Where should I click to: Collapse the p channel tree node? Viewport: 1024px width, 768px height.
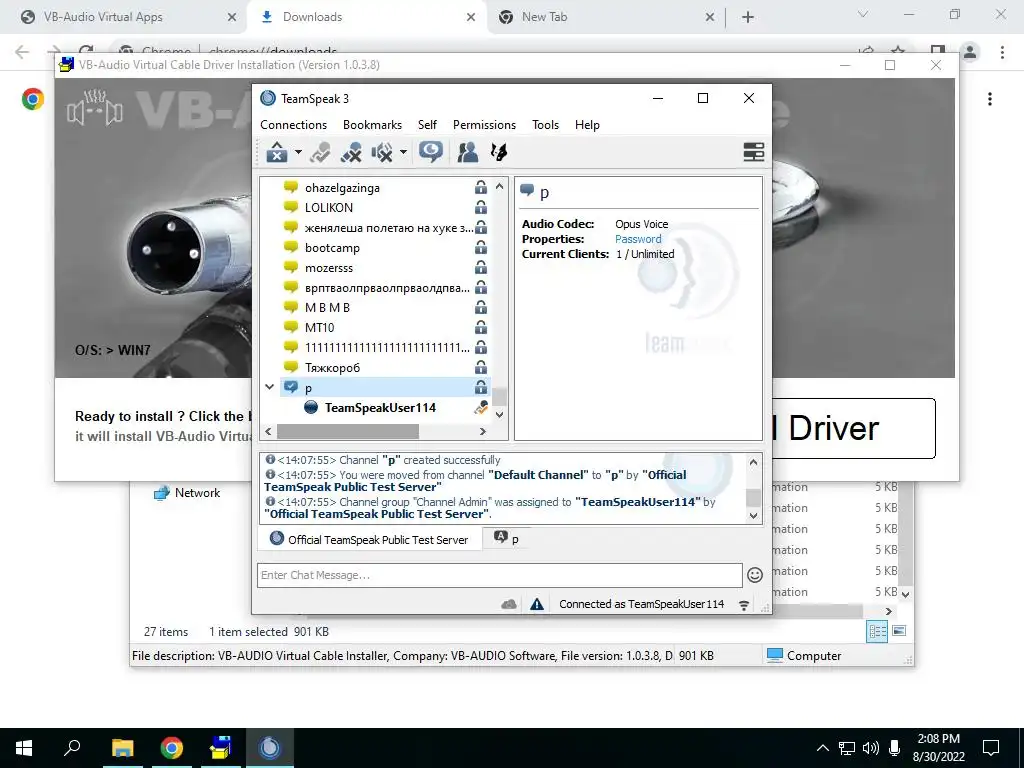[269, 387]
